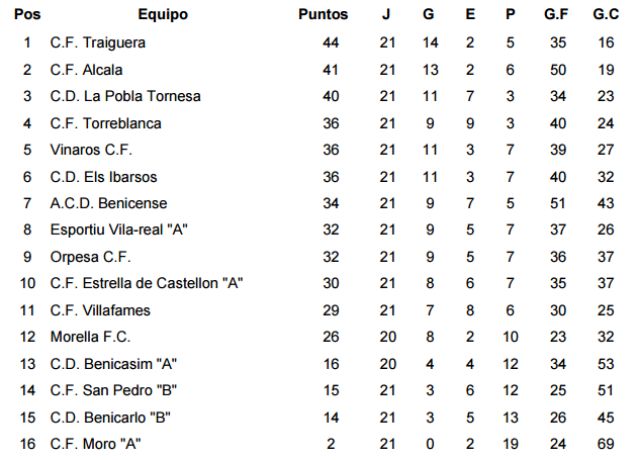Select C.F. Villafames team name
This screenshot has width=640, height=460.
[100, 311]
